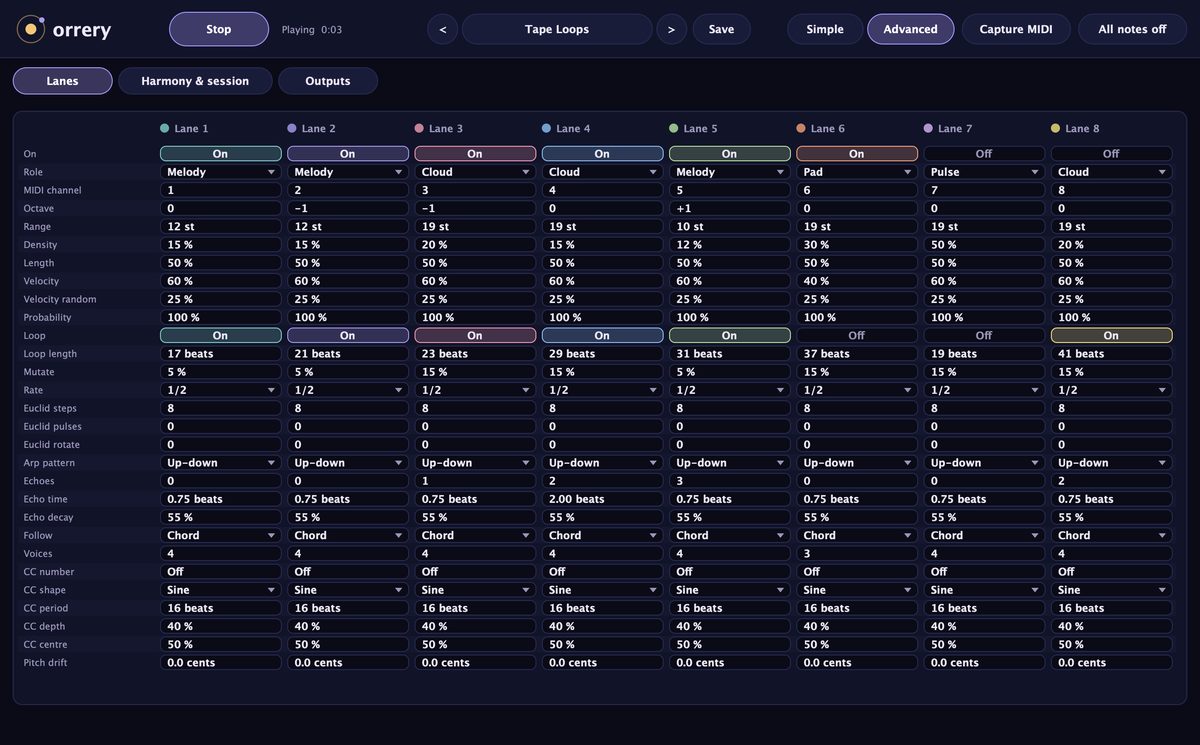The image size is (1200, 745).
Task: Switch to the Harmony & session tab
Action: 195,81
